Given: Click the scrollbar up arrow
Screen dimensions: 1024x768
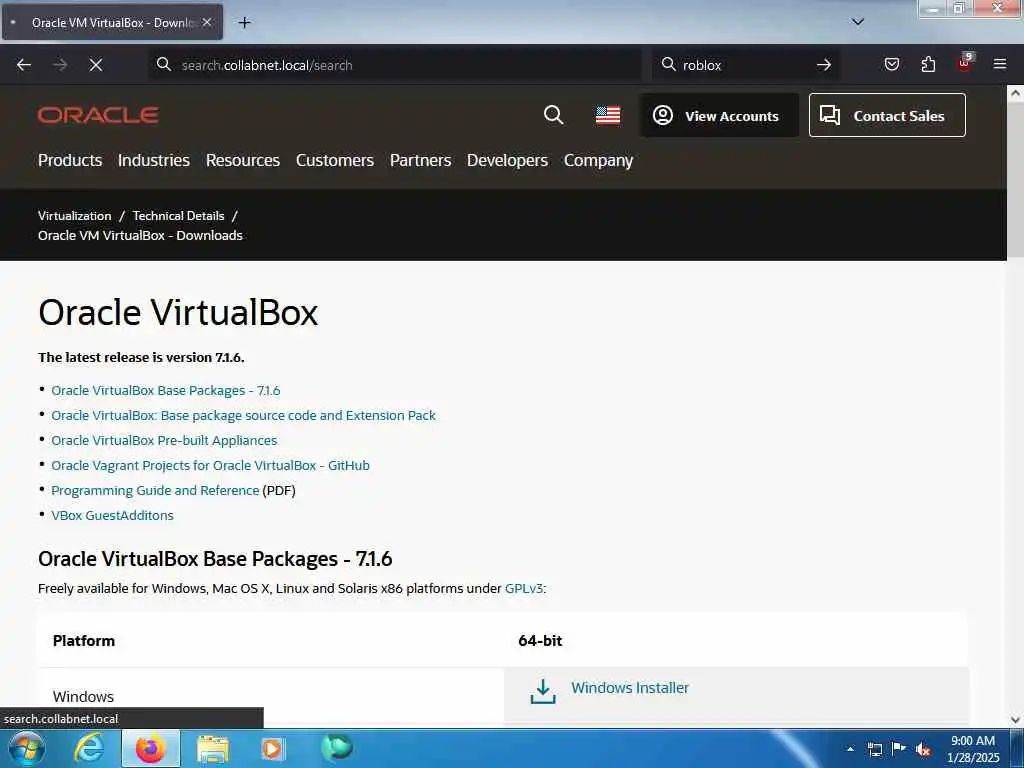Looking at the screenshot, I should click(x=1016, y=93).
